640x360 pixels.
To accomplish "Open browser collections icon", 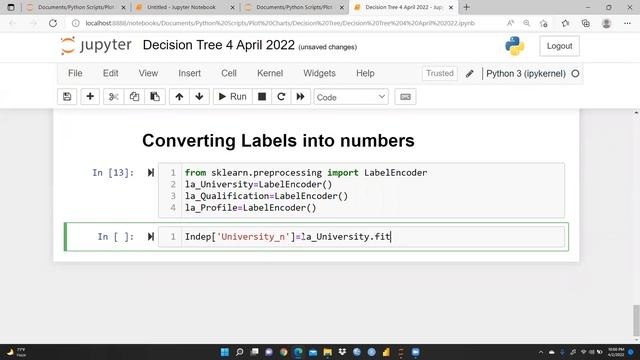I will (x=586, y=23).
